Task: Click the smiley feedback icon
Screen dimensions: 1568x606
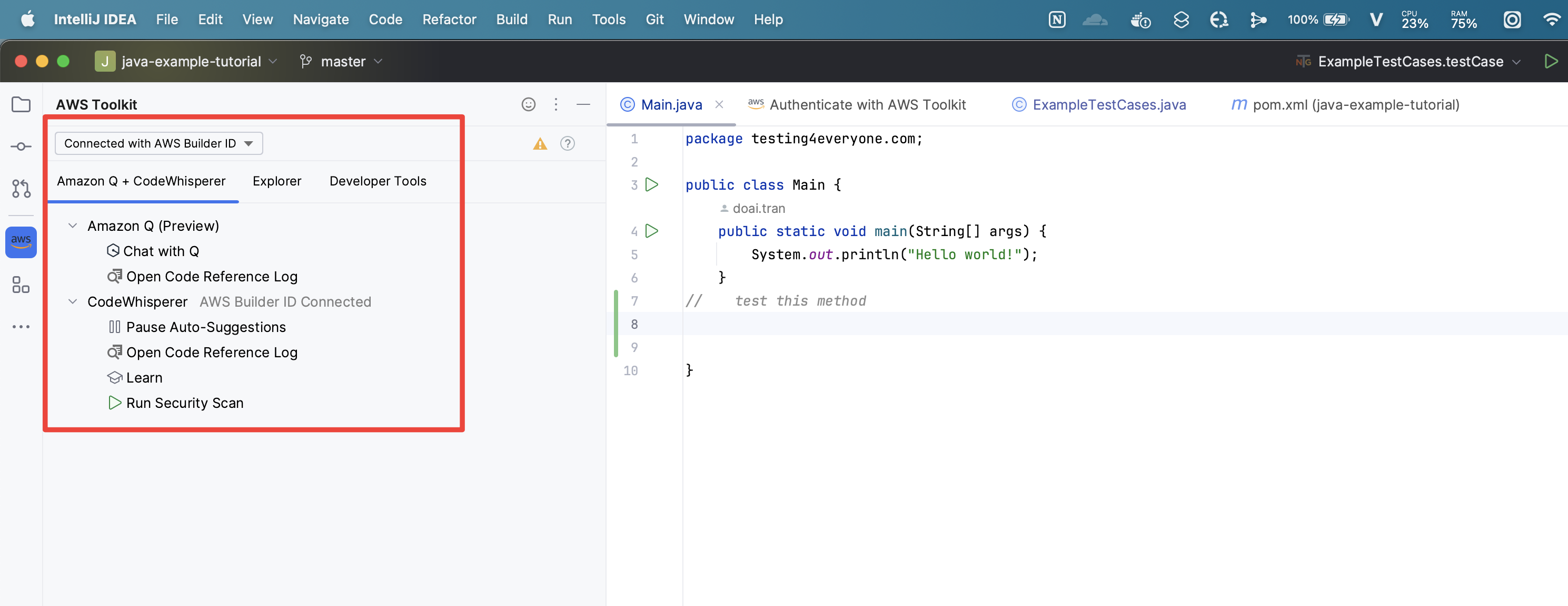Action: click(x=528, y=105)
